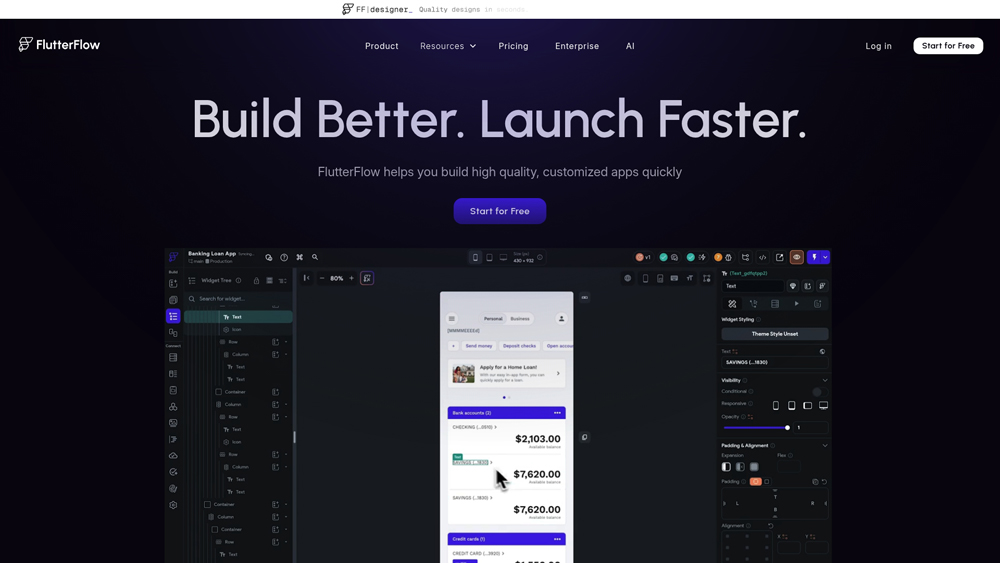The width and height of the screenshot is (1000, 563).
Task: Open the code view icon
Action: click(x=762, y=258)
